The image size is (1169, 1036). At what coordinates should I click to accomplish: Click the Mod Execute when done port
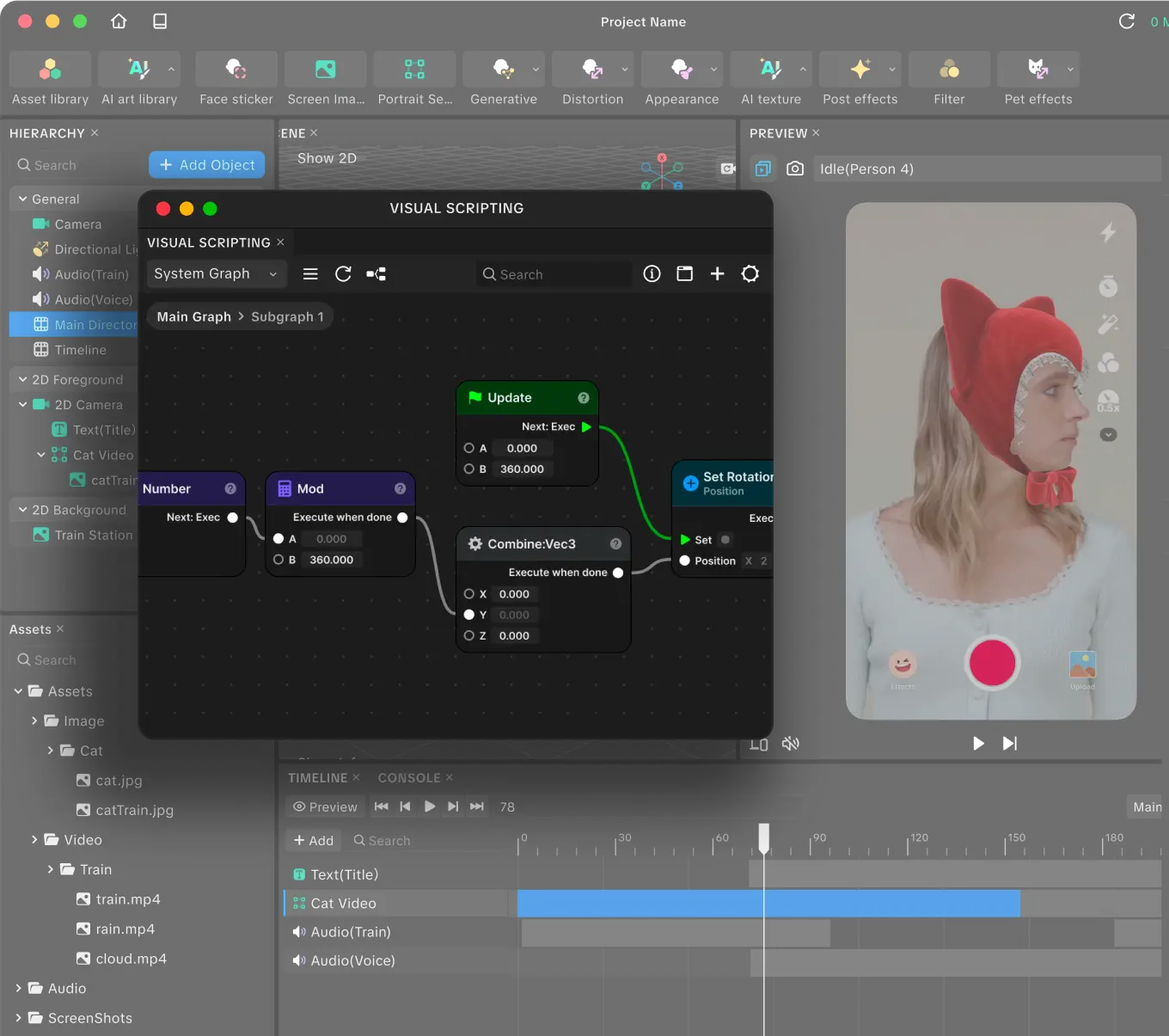coord(402,518)
